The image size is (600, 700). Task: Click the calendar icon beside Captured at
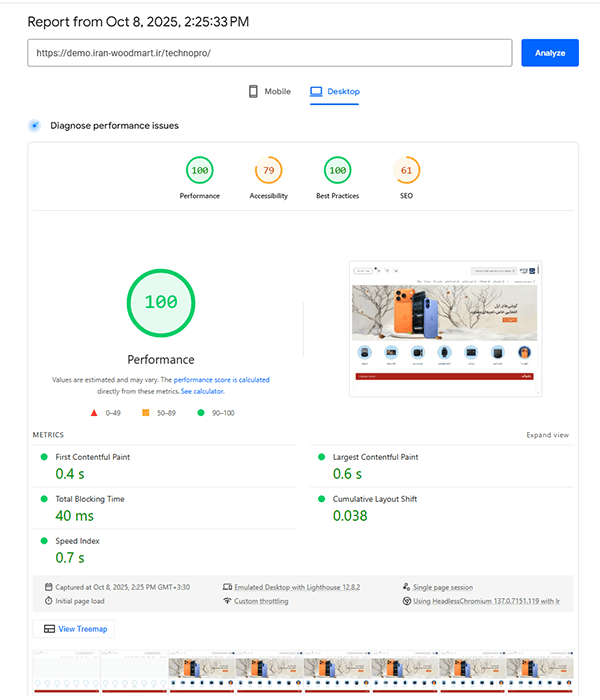49,587
